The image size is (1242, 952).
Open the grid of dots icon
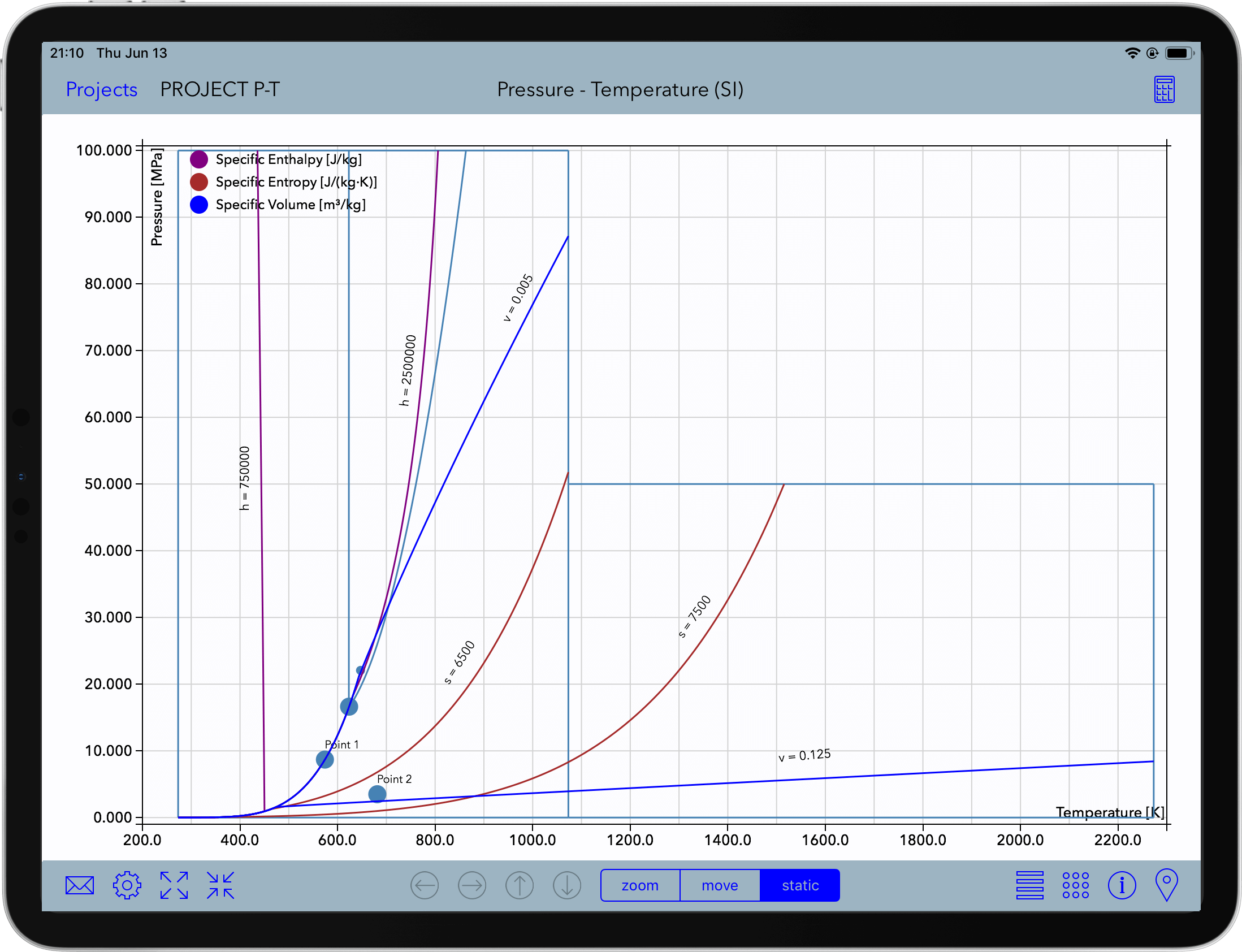(1074, 885)
